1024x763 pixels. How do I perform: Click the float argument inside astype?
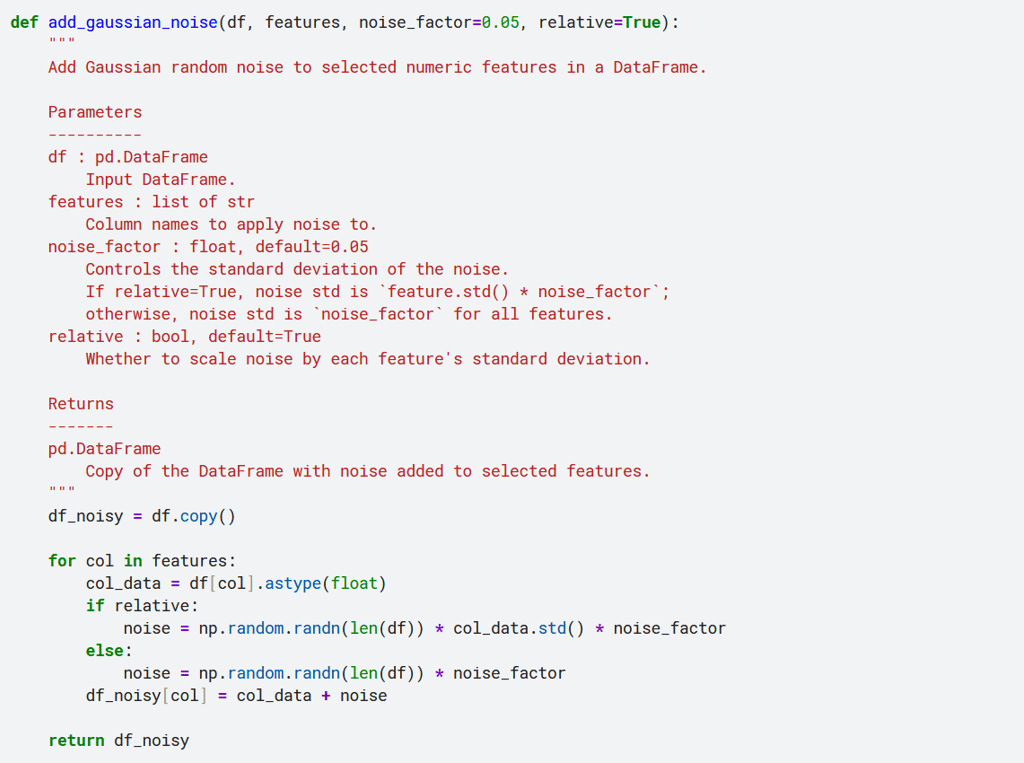pyautogui.click(x=354, y=583)
